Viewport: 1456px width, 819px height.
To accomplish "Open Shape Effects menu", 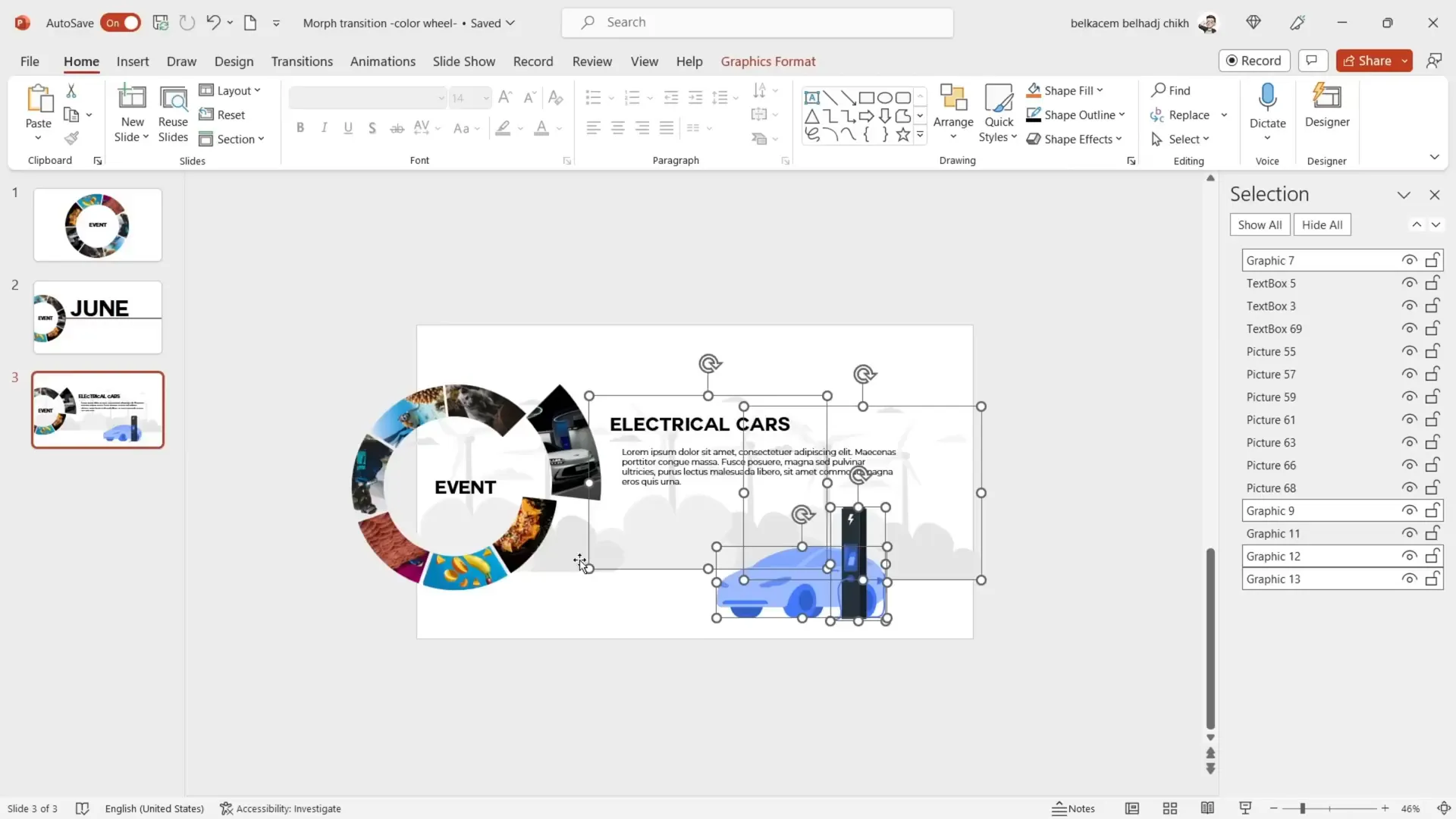I will pos(1074,139).
